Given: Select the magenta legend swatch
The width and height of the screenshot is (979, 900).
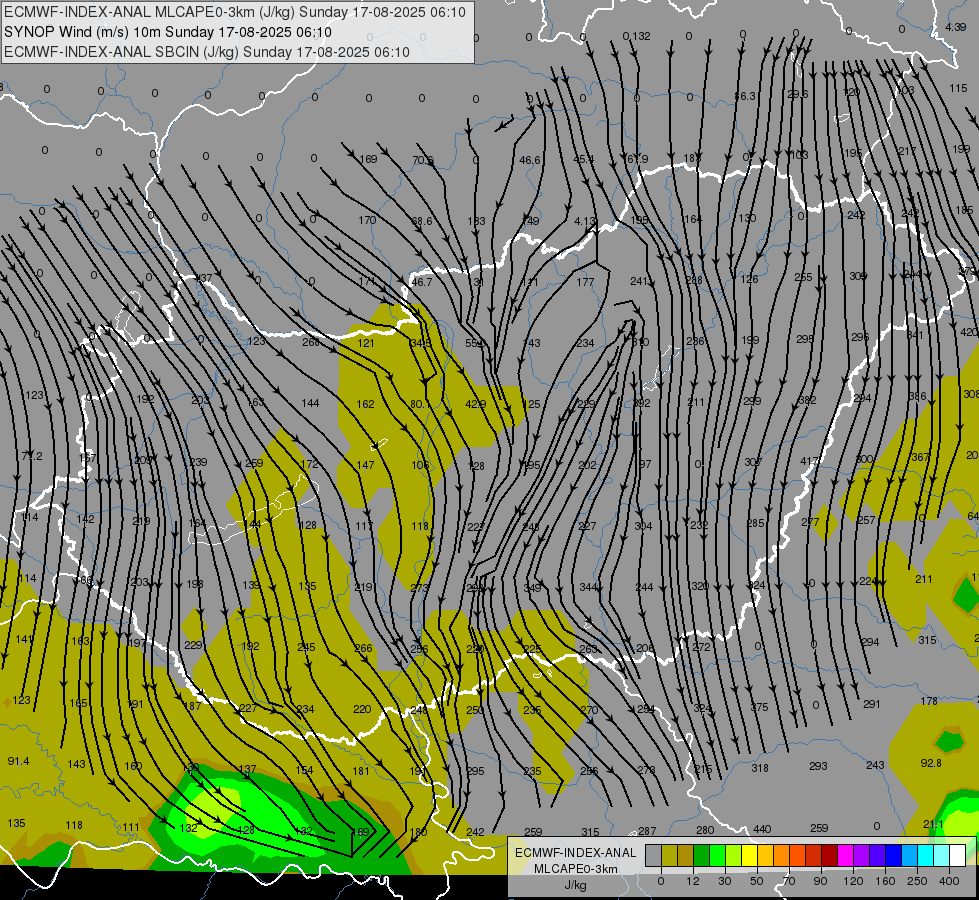Looking at the screenshot, I should coord(845,855).
